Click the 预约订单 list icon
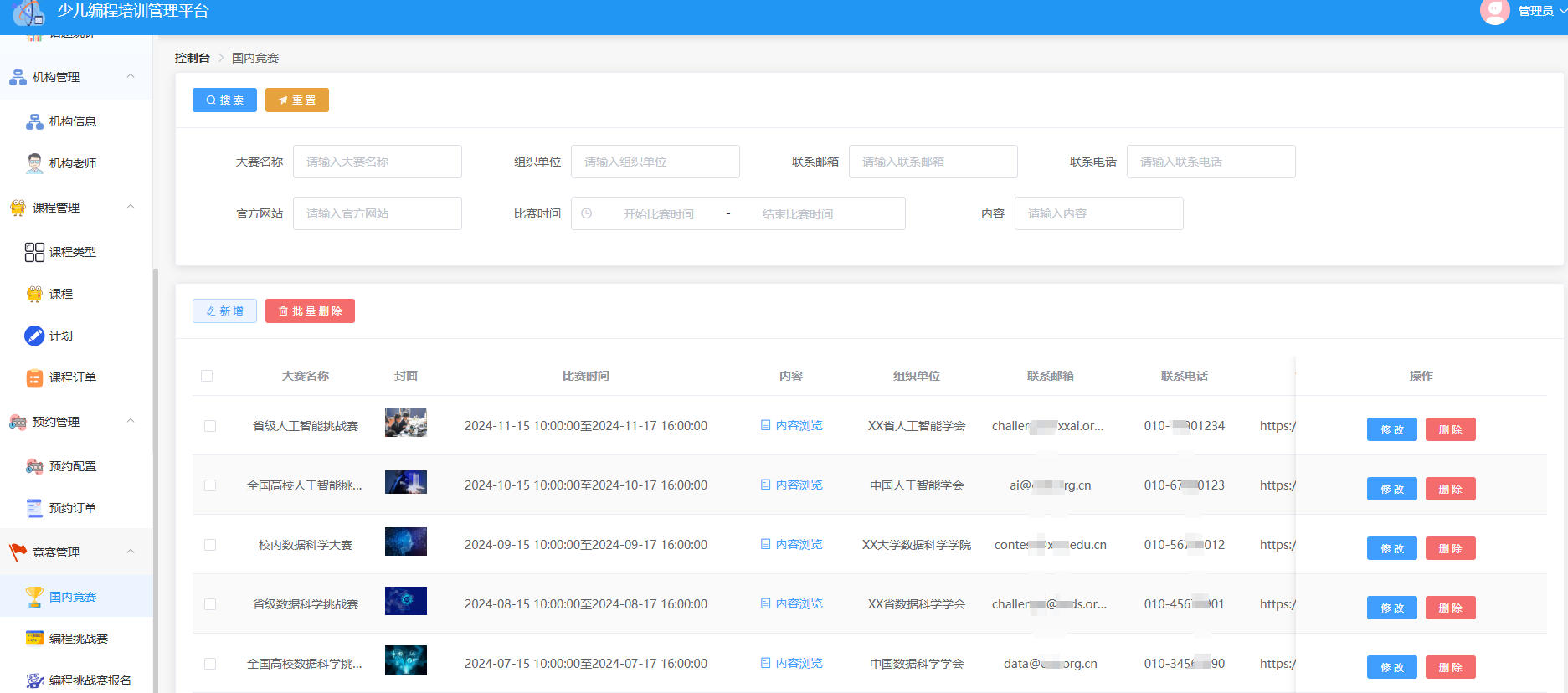Viewport: 1568px width, 693px height. [34, 508]
